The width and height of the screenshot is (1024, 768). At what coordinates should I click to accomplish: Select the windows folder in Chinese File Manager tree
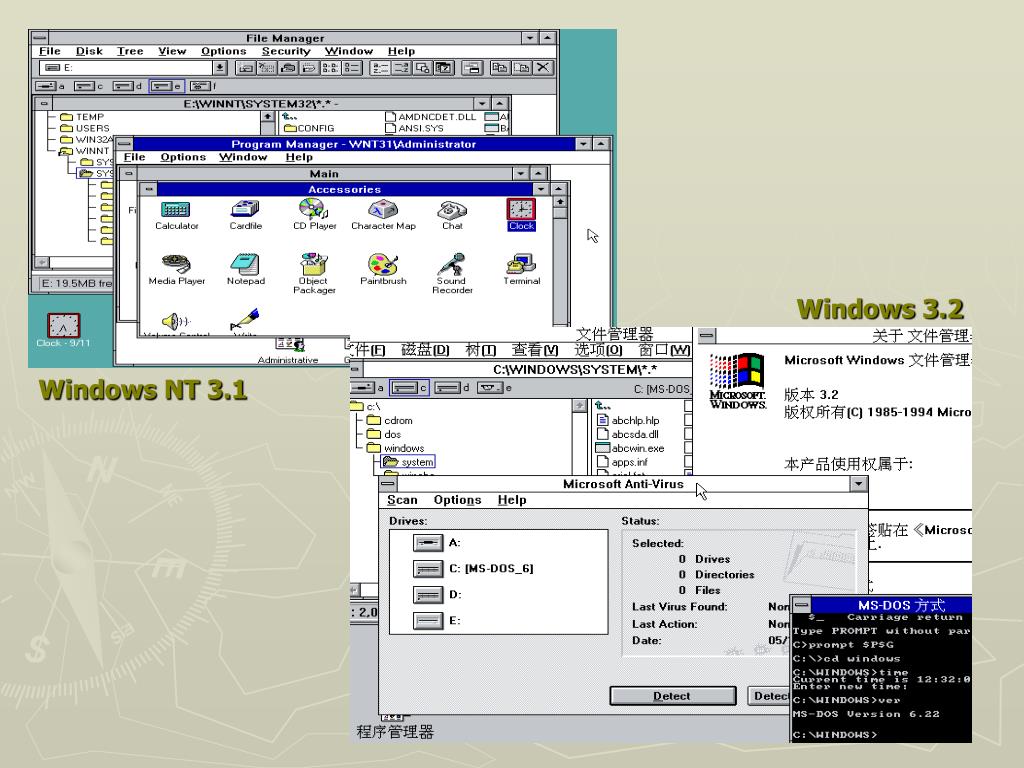396,448
